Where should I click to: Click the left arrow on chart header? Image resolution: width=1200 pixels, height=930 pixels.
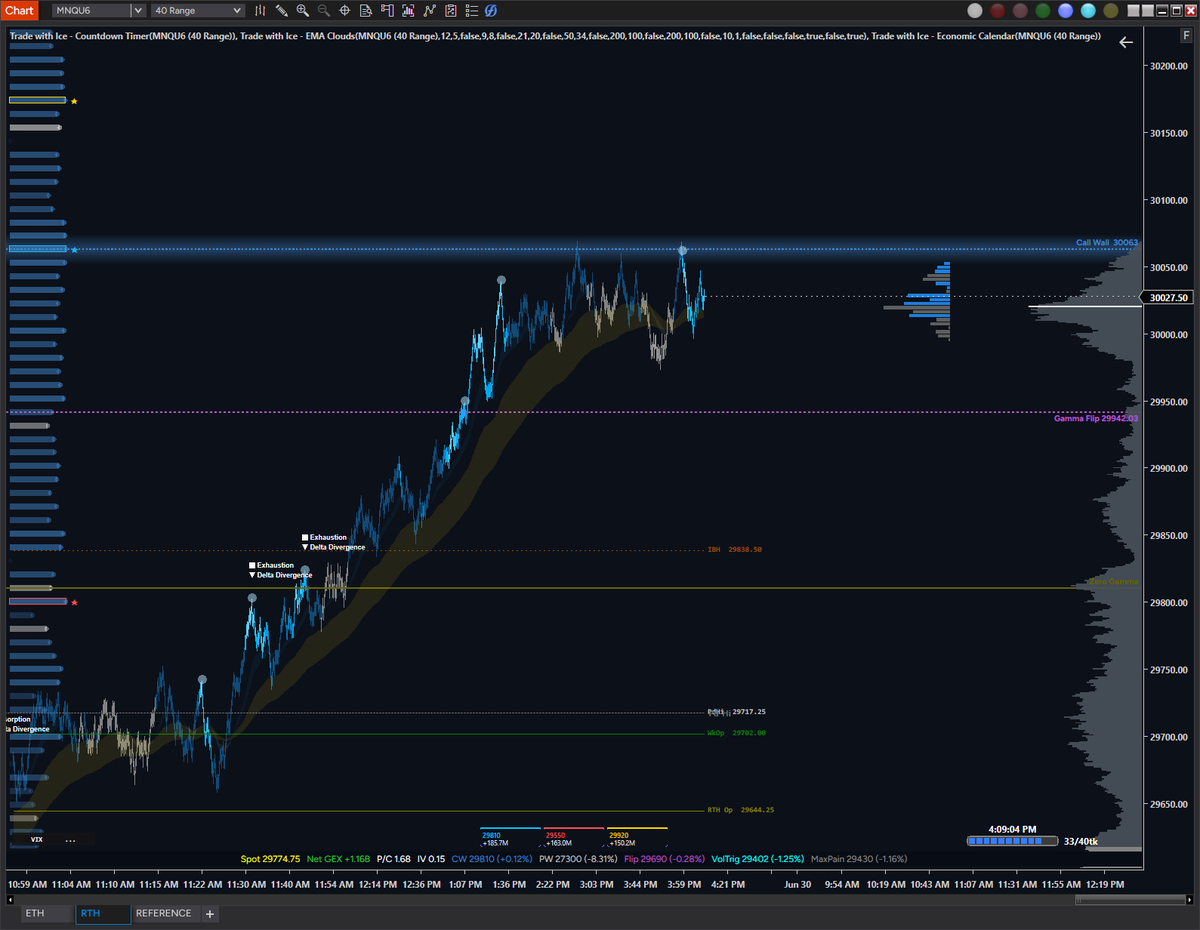1126,42
